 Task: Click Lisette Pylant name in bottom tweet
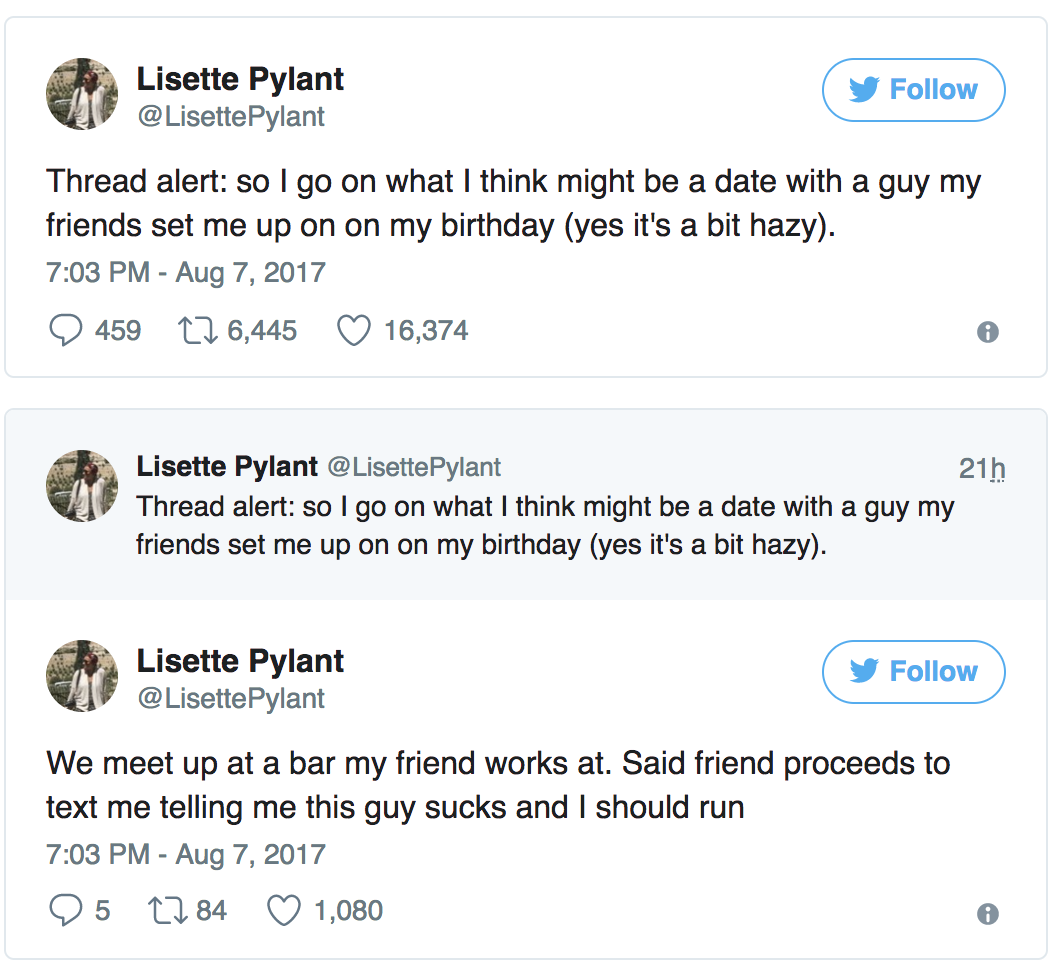240,661
